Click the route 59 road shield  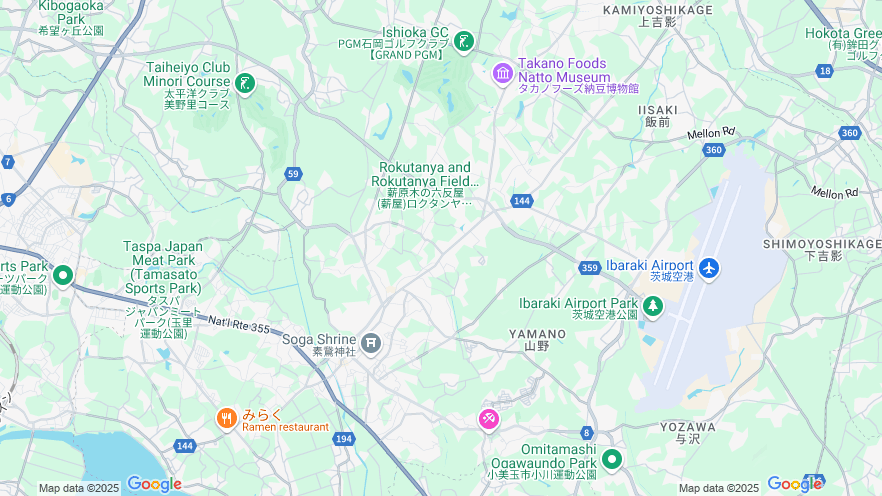coord(293,174)
